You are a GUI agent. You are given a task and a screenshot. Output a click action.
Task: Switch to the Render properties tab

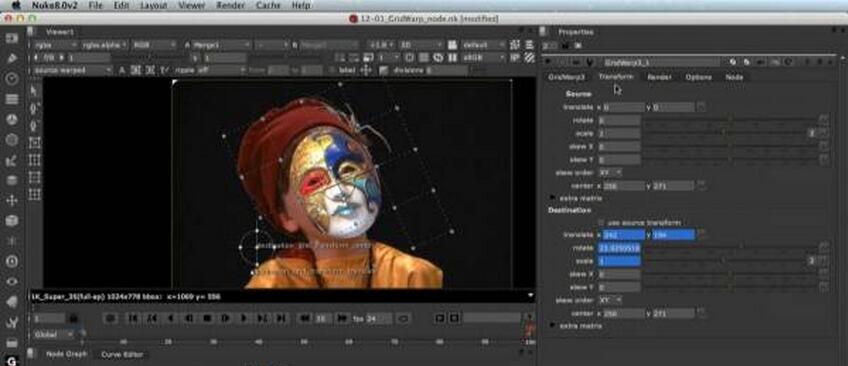659,77
